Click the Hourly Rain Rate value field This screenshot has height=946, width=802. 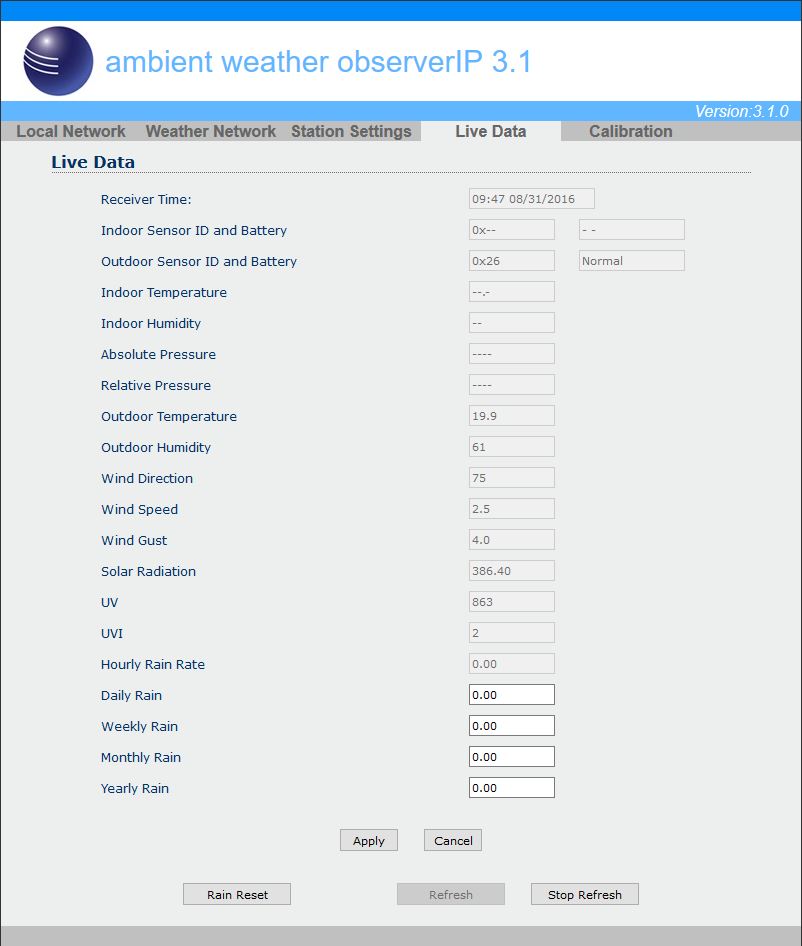pyautogui.click(x=512, y=664)
